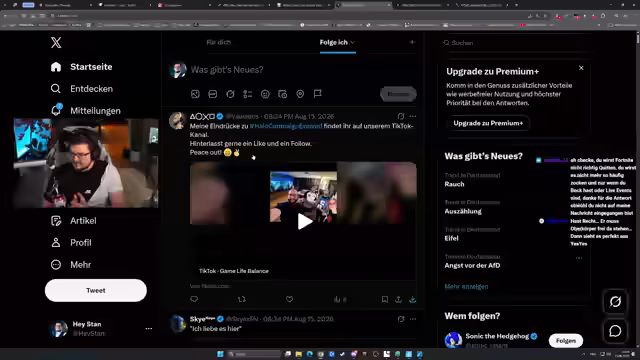Open the Startseite home page
The height and width of the screenshot is (360, 640).
click(82, 67)
